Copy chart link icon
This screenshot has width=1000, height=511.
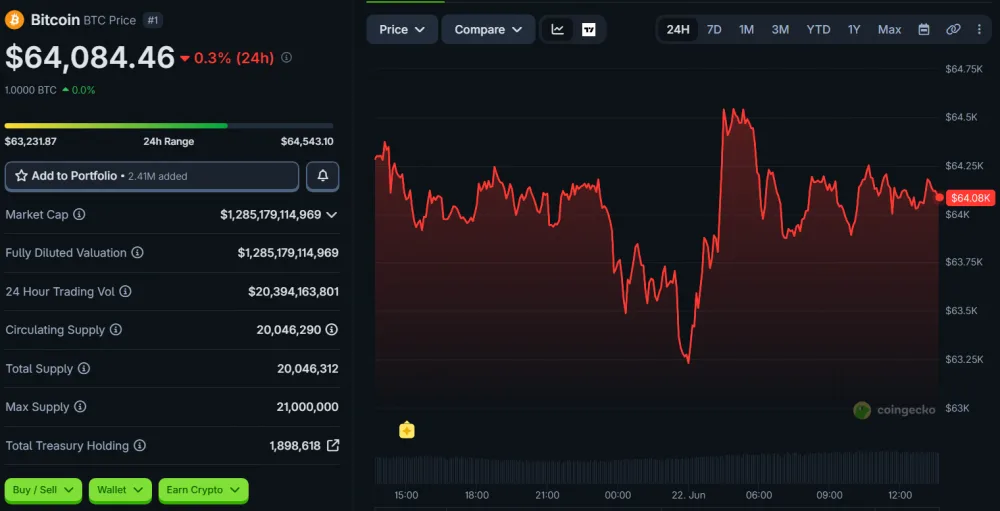click(x=953, y=29)
